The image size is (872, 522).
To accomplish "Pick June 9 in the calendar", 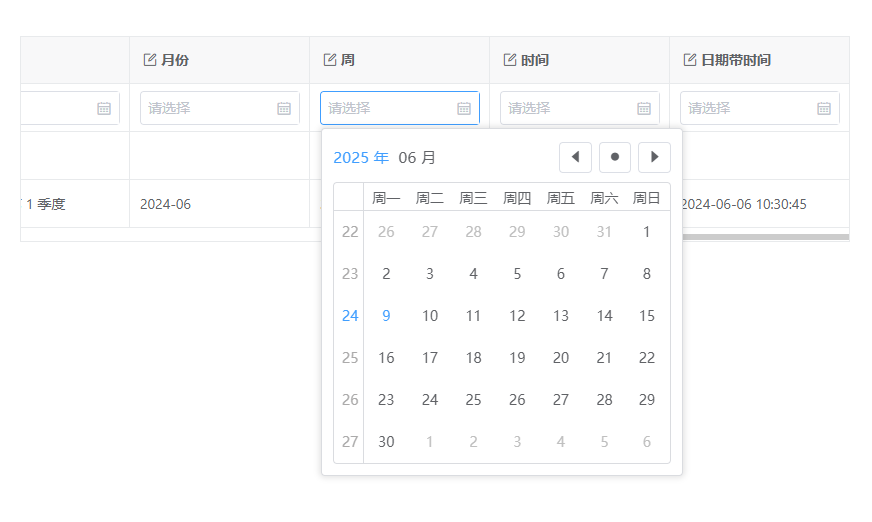I will coord(386,316).
